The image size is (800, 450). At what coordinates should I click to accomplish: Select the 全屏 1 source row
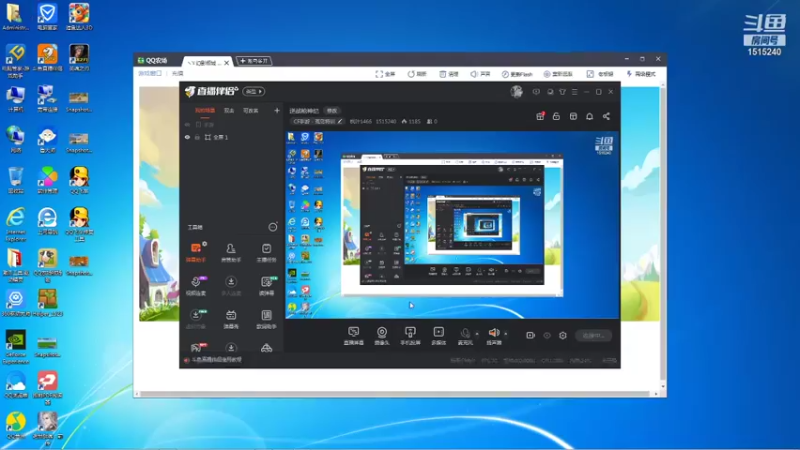pyautogui.click(x=232, y=137)
